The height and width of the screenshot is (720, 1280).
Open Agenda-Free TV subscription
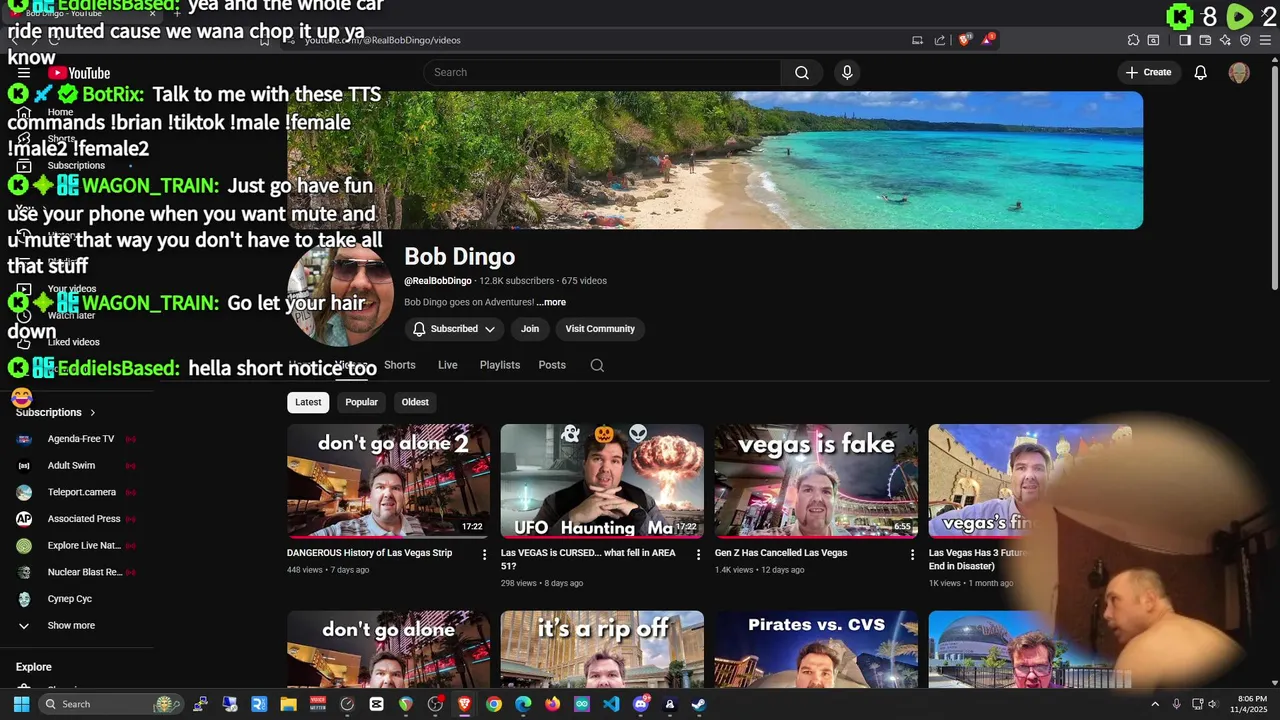point(78,439)
